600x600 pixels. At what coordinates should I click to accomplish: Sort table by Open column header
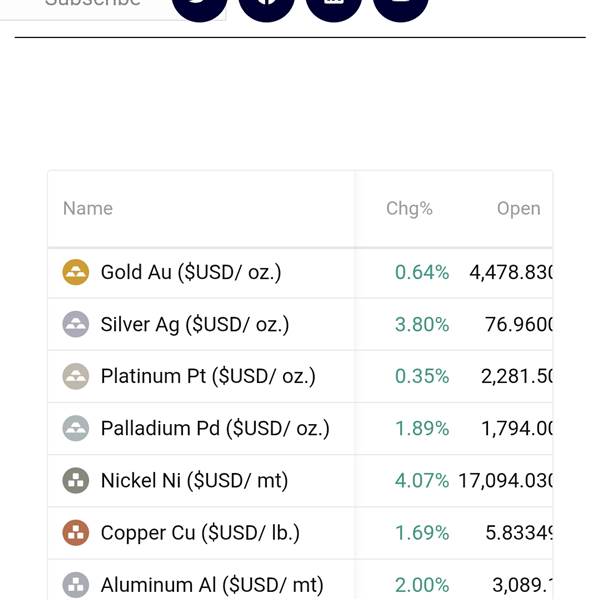click(x=518, y=209)
